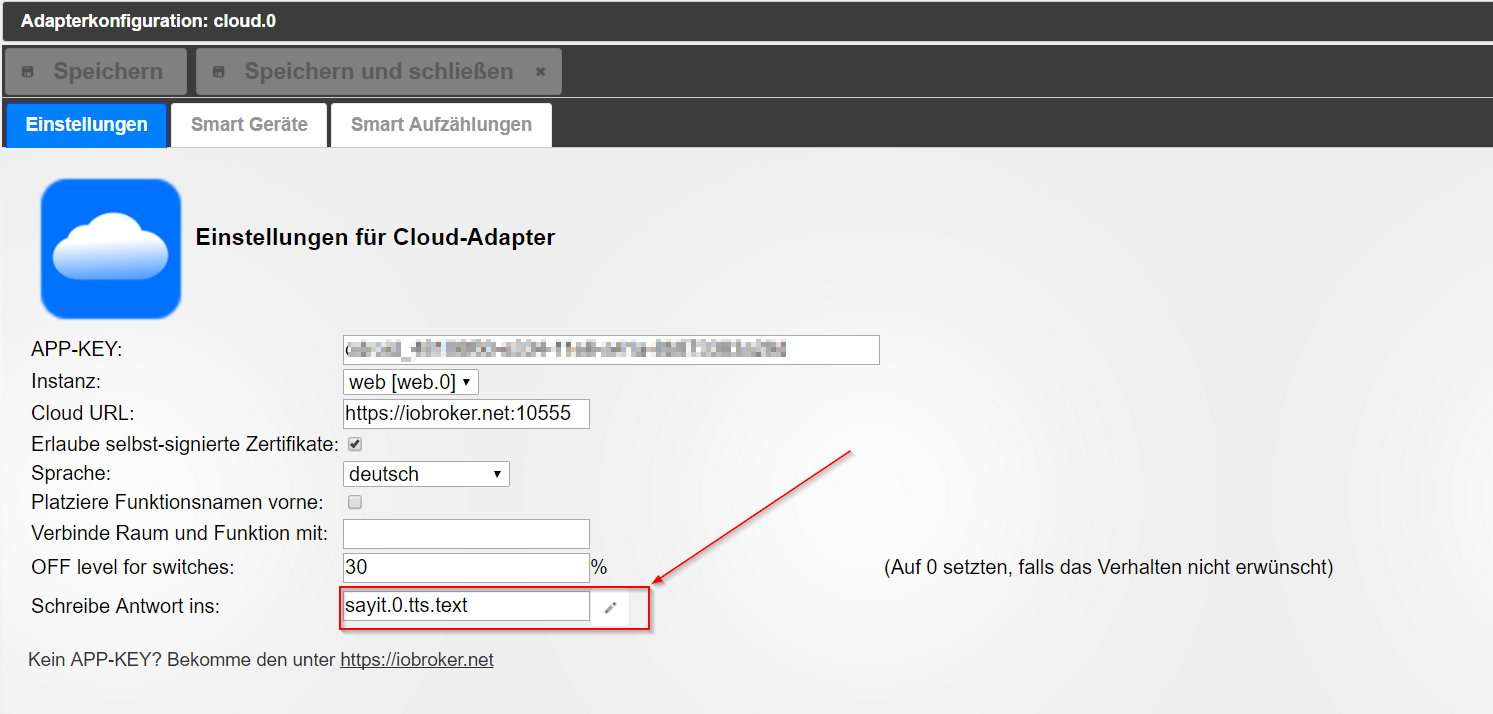Click the Auf 0 setzten hint text
The width and height of the screenshot is (1493, 714).
(x=1108, y=568)
